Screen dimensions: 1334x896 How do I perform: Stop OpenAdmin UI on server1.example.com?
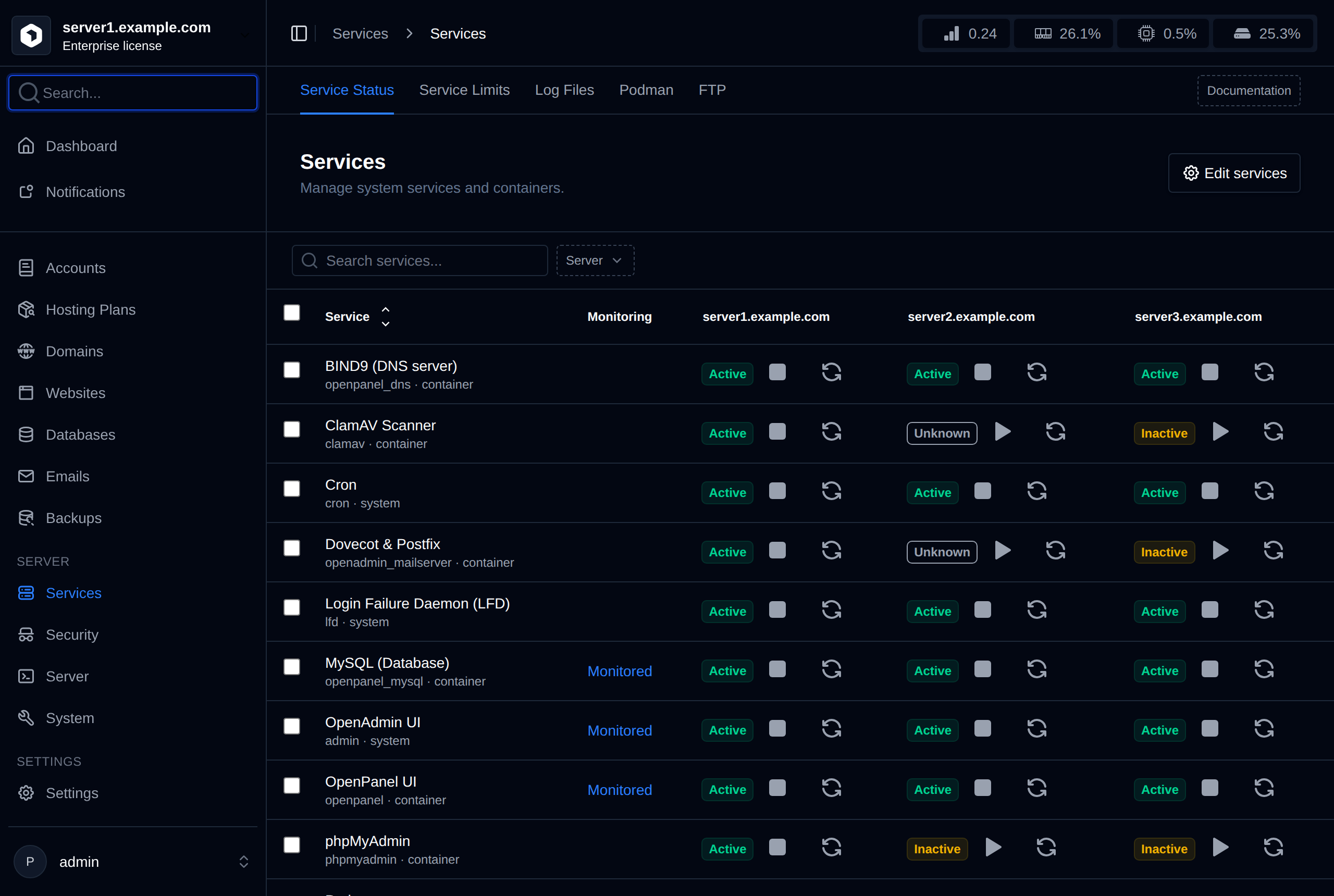click(x=777, y=729)
